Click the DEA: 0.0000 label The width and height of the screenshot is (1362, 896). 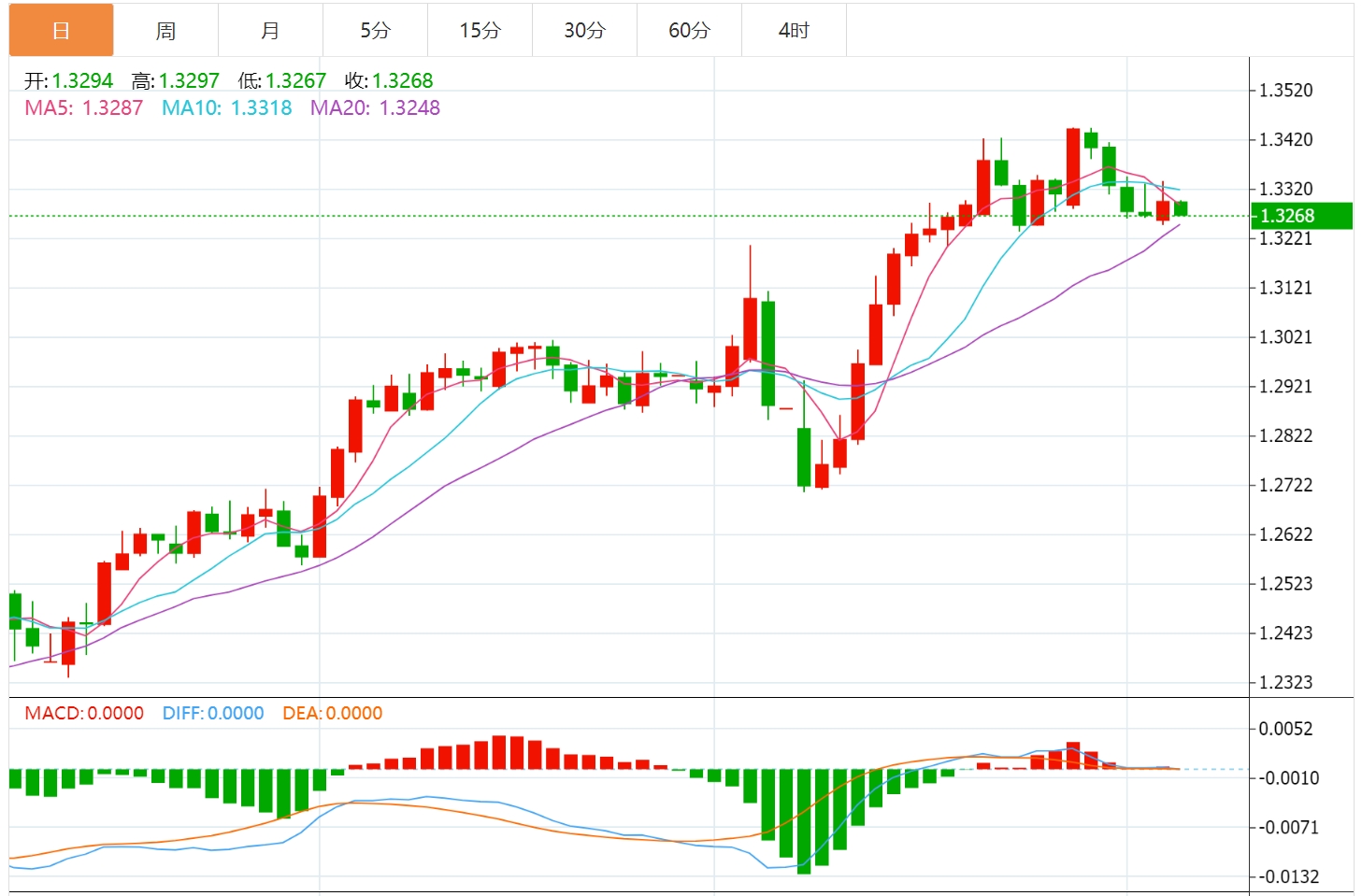click(333, 714)
